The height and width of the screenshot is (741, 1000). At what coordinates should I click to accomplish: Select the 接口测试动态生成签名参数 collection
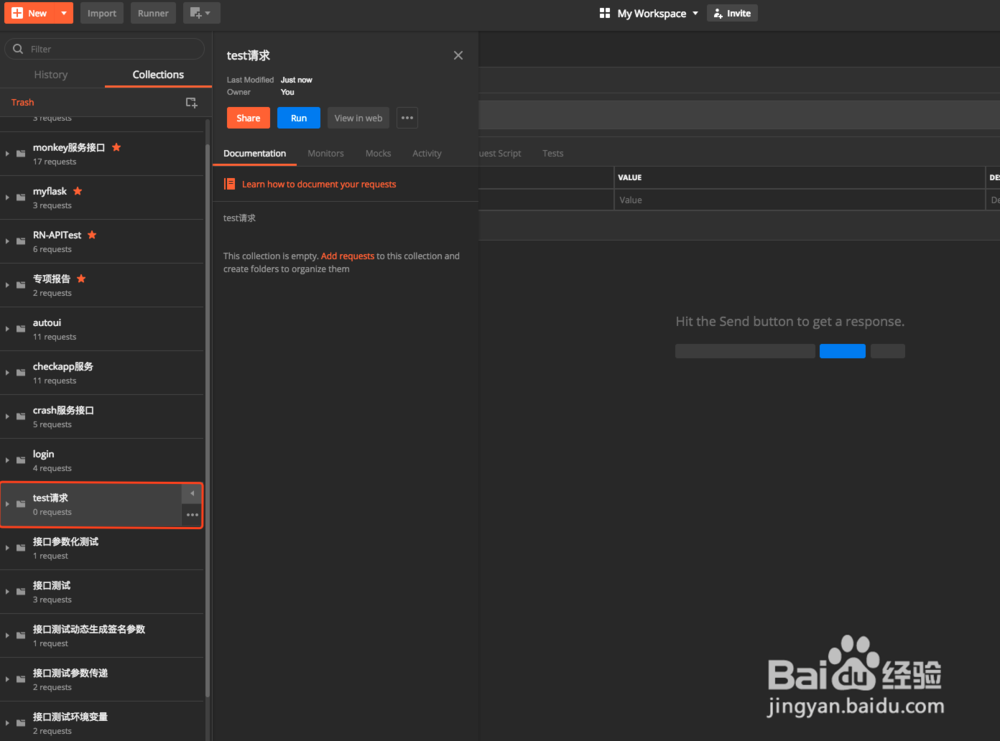pos(102,636)
